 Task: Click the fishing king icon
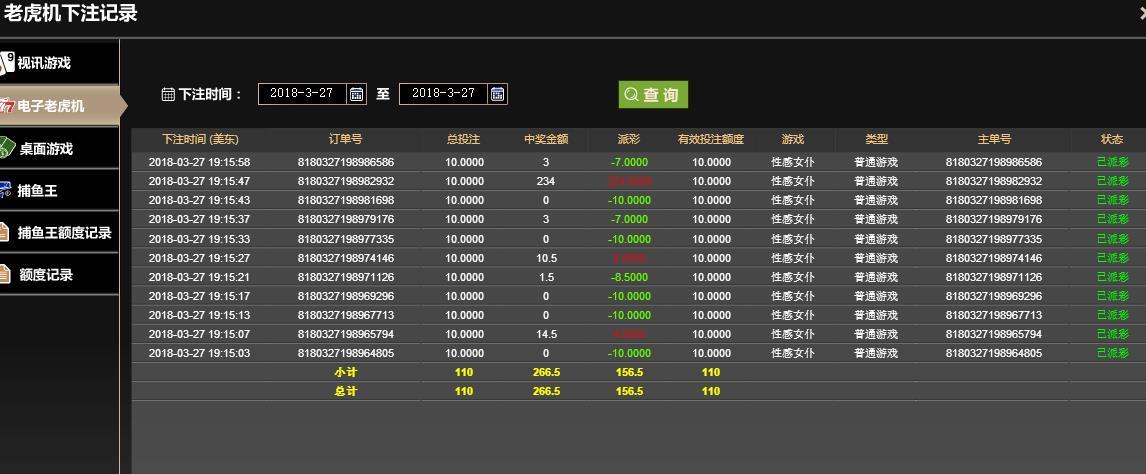pyautogui.click(x=7, y=190)
